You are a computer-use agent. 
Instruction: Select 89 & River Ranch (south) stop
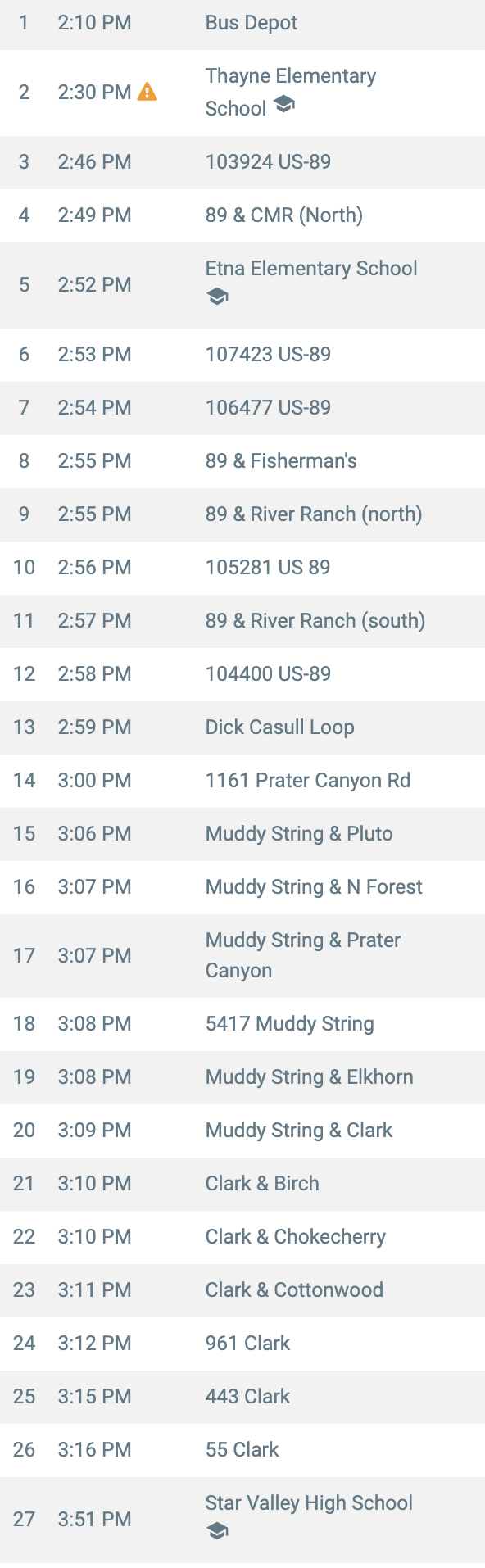[242, 621]
